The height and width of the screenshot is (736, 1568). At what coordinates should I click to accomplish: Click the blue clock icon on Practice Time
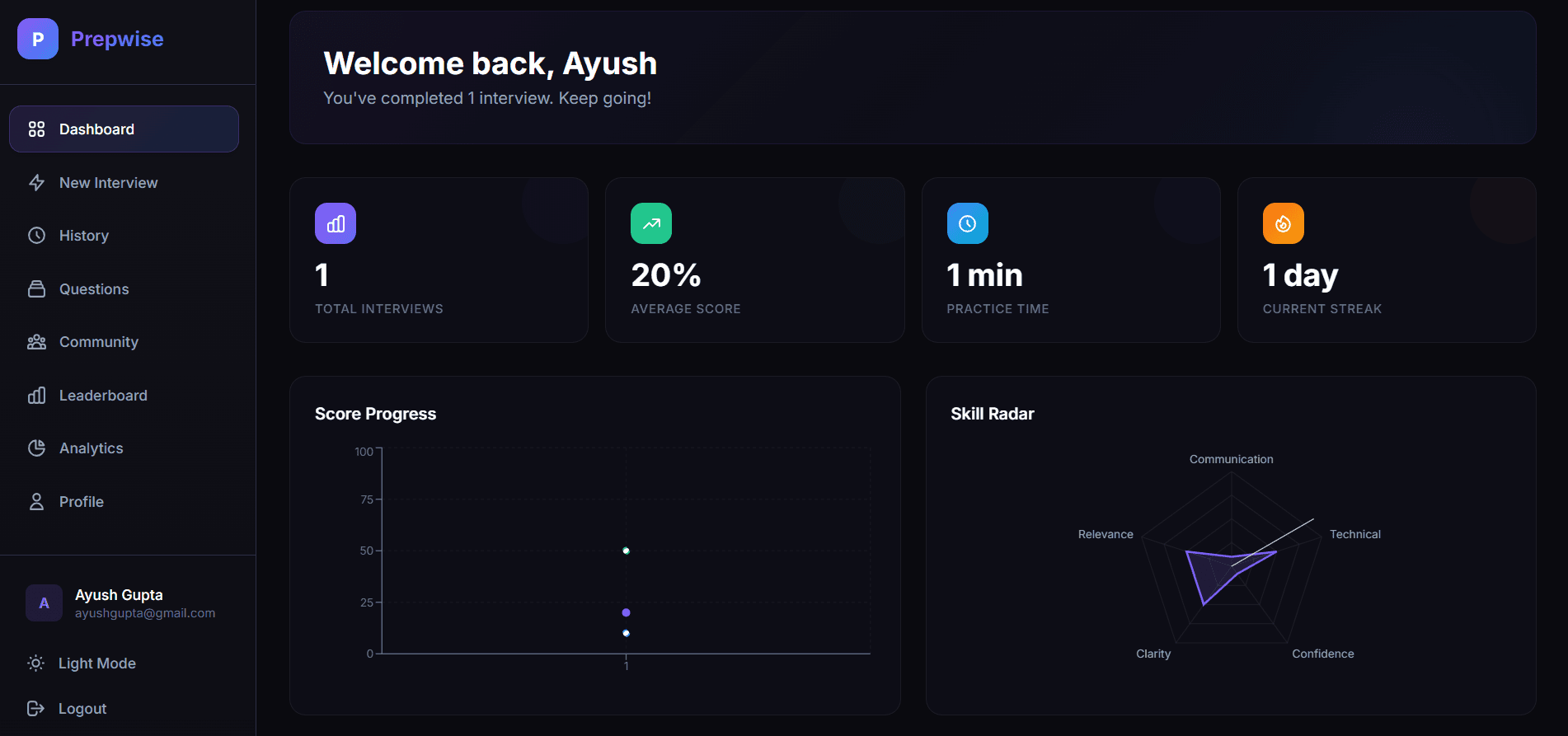pyautogui.click(x=967, y=223)
